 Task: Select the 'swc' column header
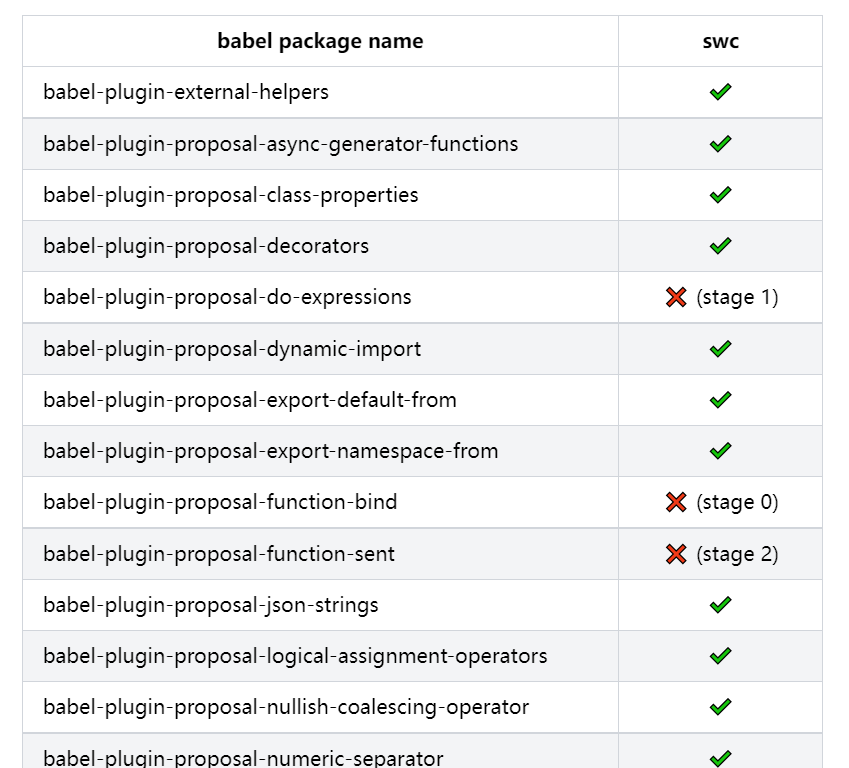tap(721, 42)
